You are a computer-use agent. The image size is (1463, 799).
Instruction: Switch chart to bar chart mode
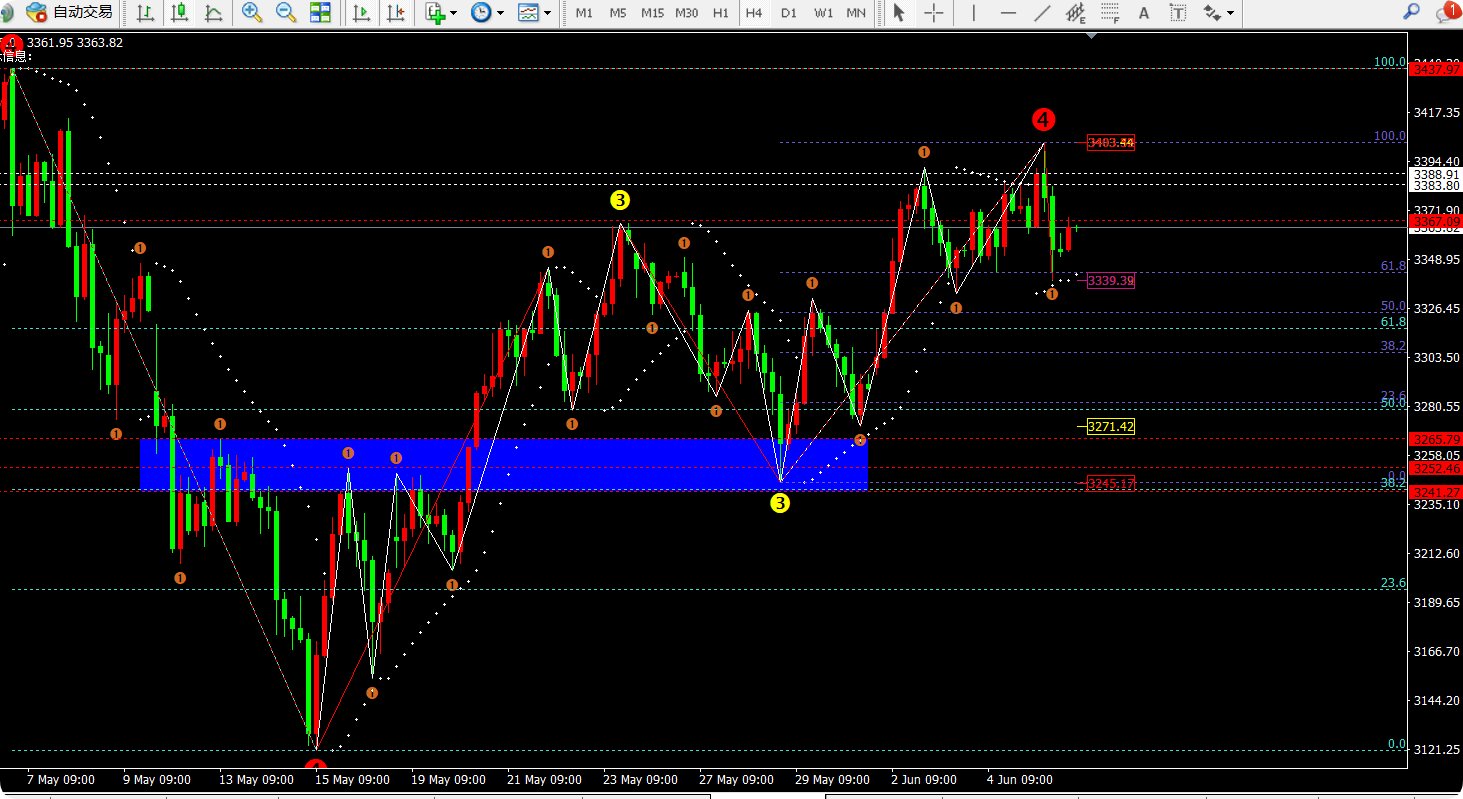pos(146,13)
